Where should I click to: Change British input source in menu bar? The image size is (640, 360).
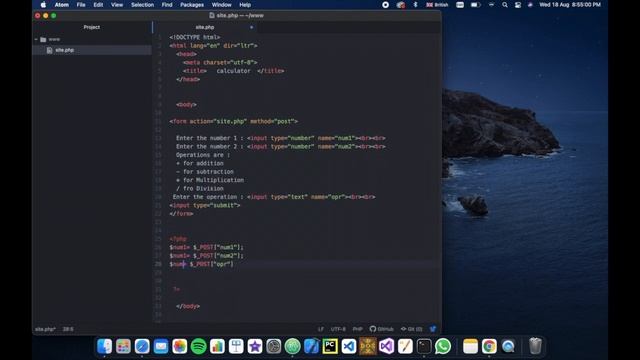pyautogui.click(x=437, y=5)
